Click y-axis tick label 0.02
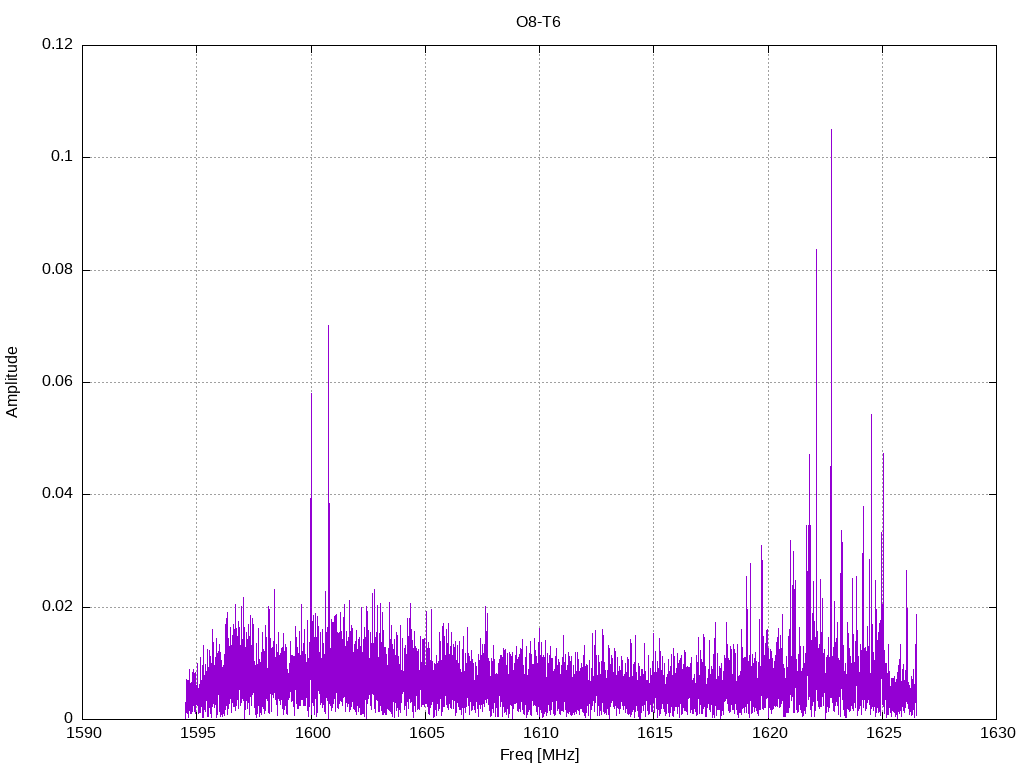 [x=57, y=606]
